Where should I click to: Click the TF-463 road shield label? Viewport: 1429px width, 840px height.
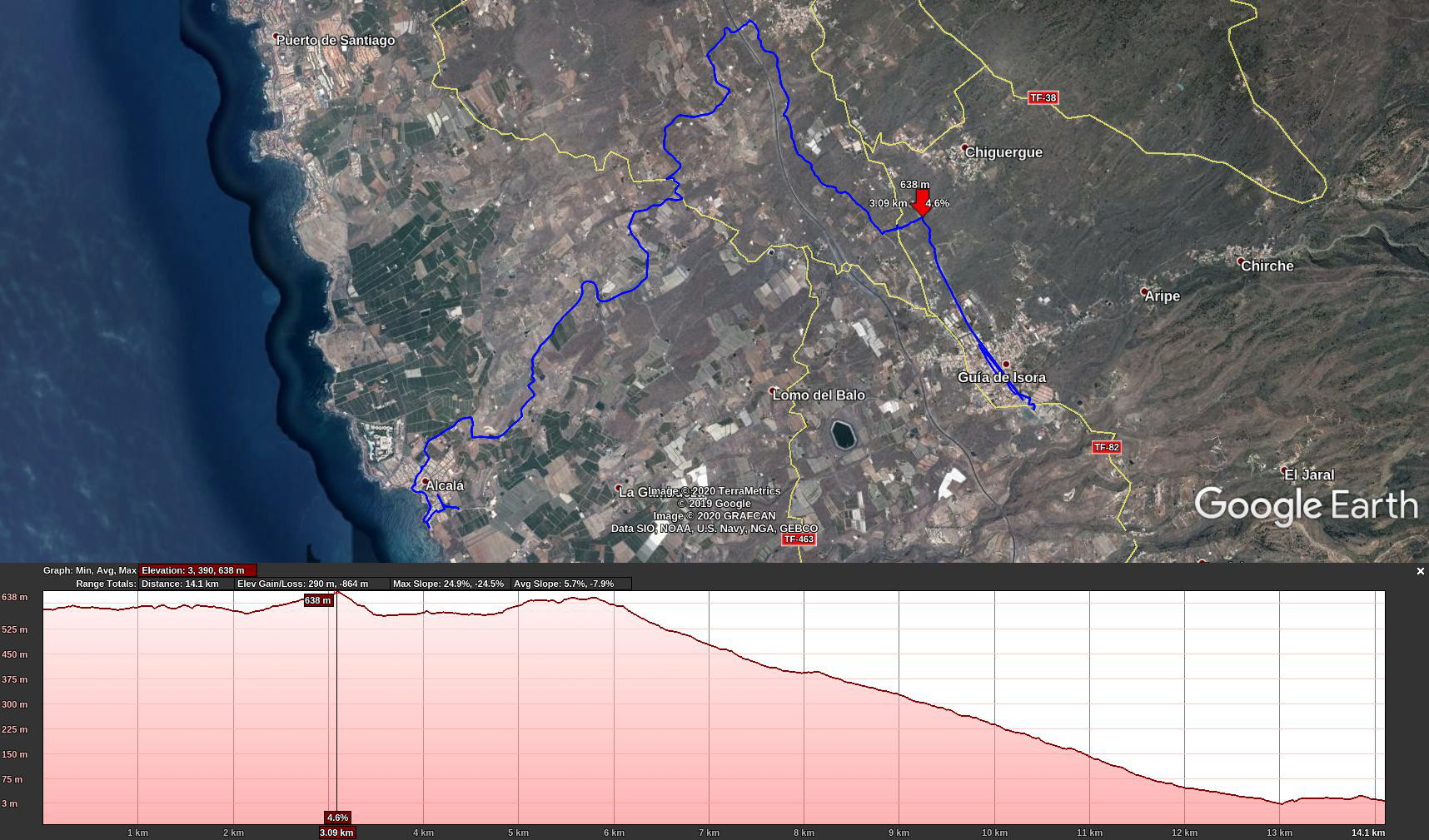(799, 539)
